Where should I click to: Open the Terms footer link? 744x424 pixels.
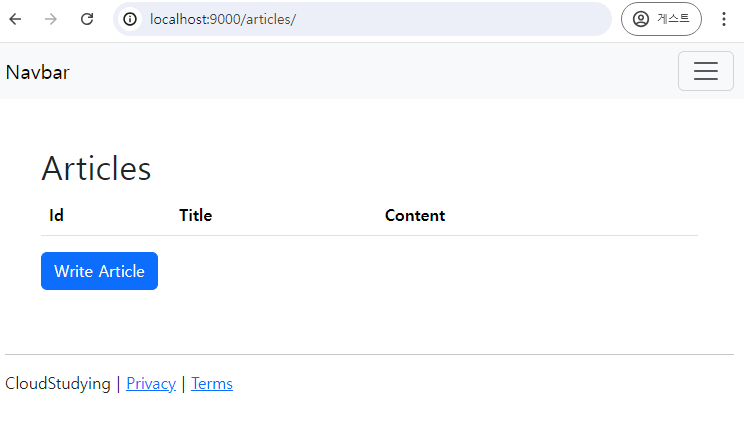pos(212,383)
